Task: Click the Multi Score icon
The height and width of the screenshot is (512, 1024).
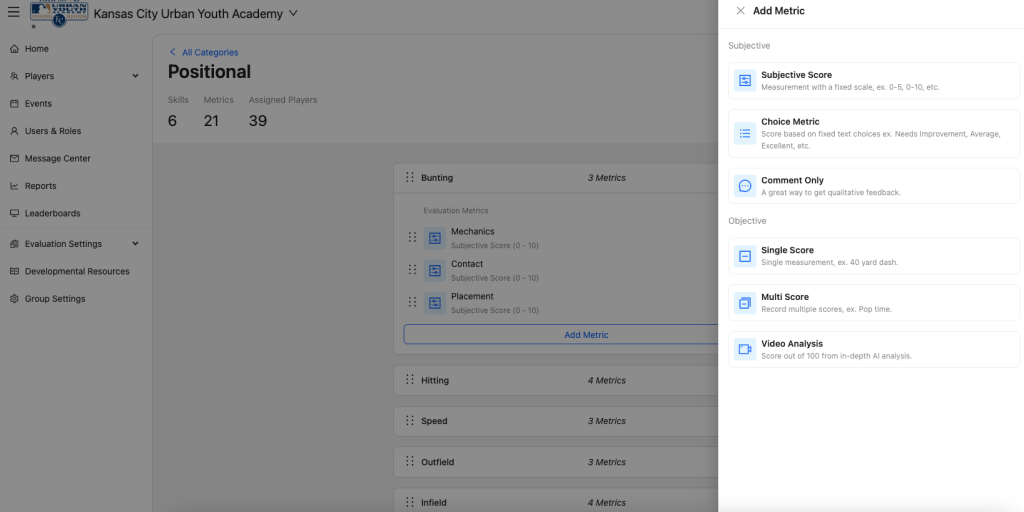Action: click(x=745, y=303)
